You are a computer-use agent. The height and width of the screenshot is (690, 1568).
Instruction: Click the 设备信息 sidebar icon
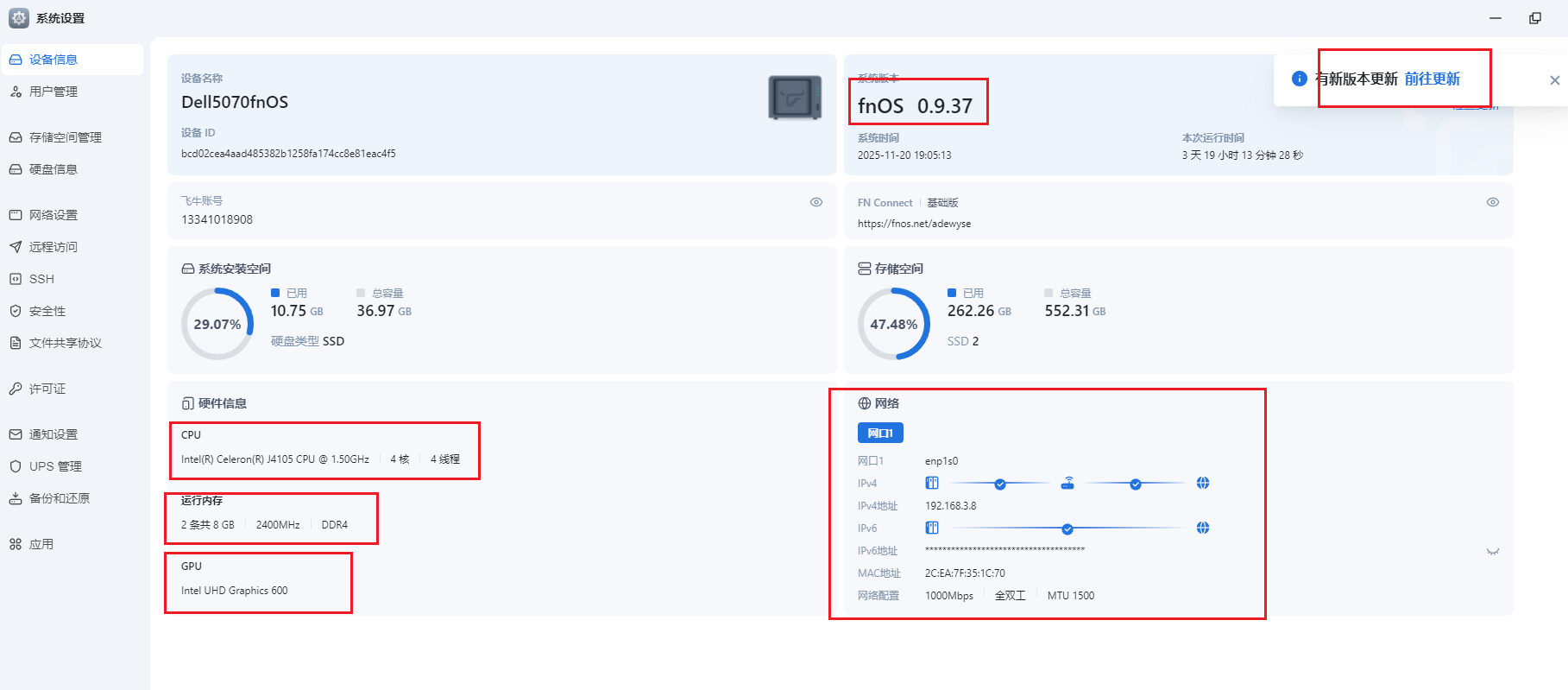click(x=16, y=60)
